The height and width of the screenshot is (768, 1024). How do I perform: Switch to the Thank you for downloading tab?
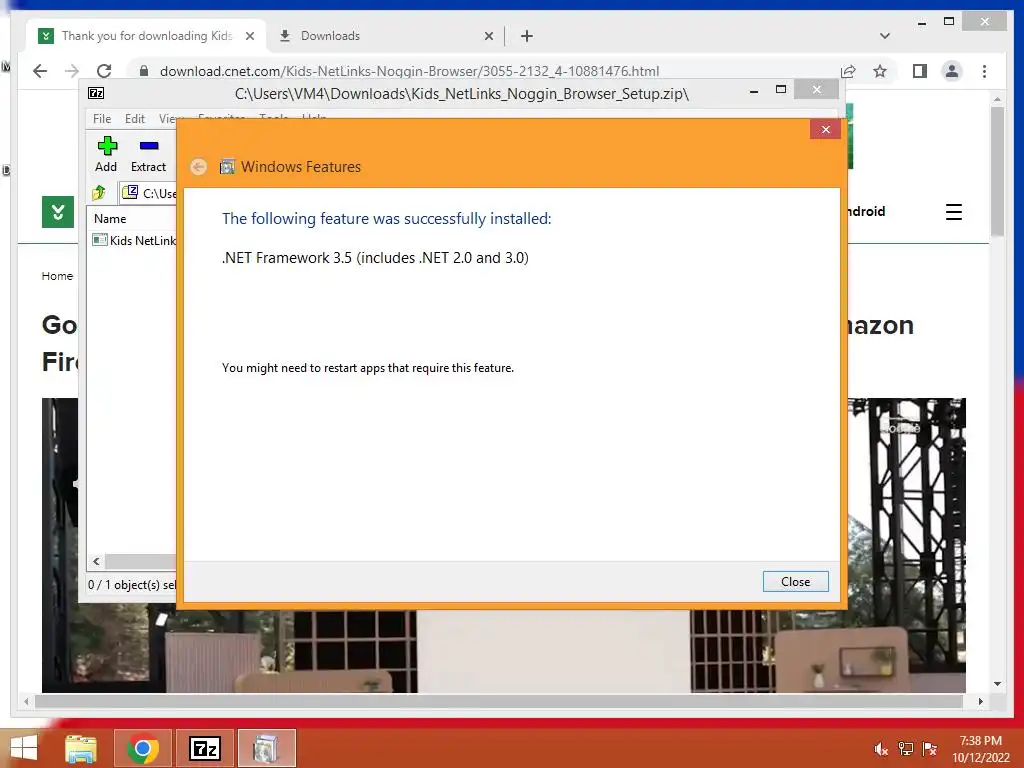tap(146, 36)
